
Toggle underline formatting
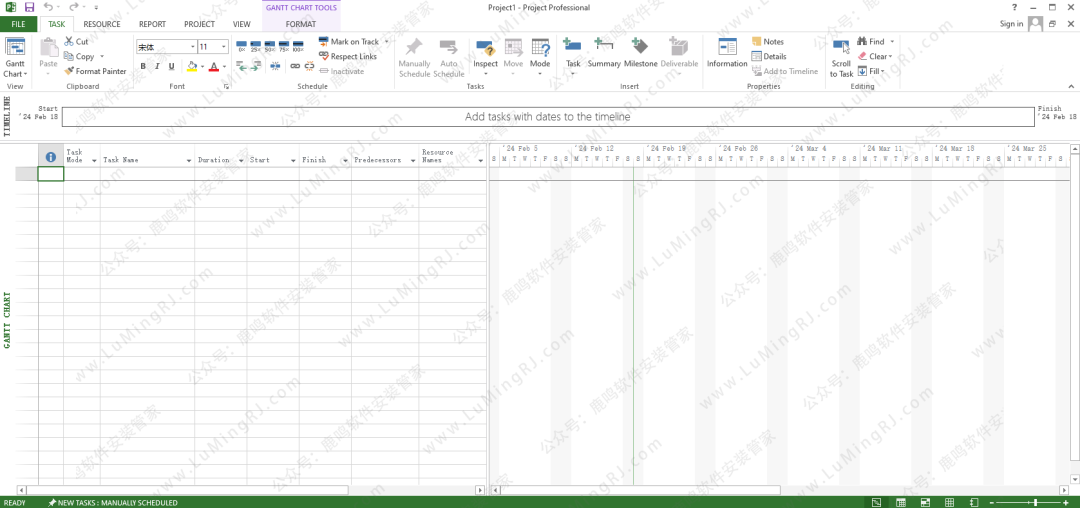(x=171, y=67)
